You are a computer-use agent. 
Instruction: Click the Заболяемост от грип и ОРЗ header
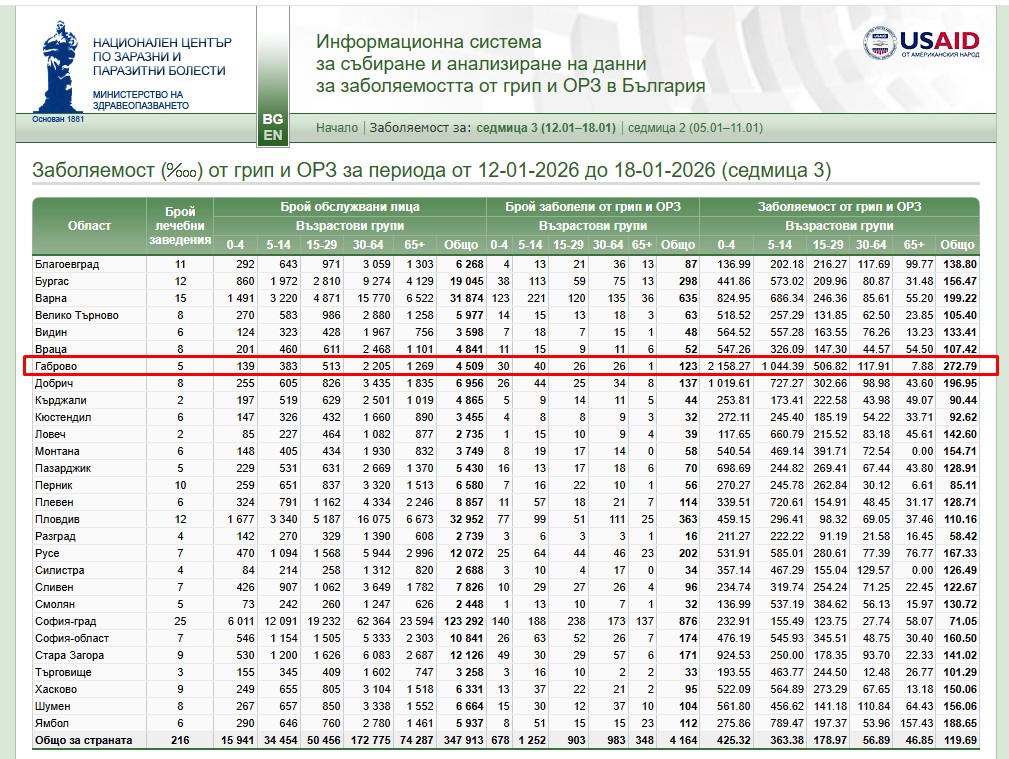pos(838,207)
